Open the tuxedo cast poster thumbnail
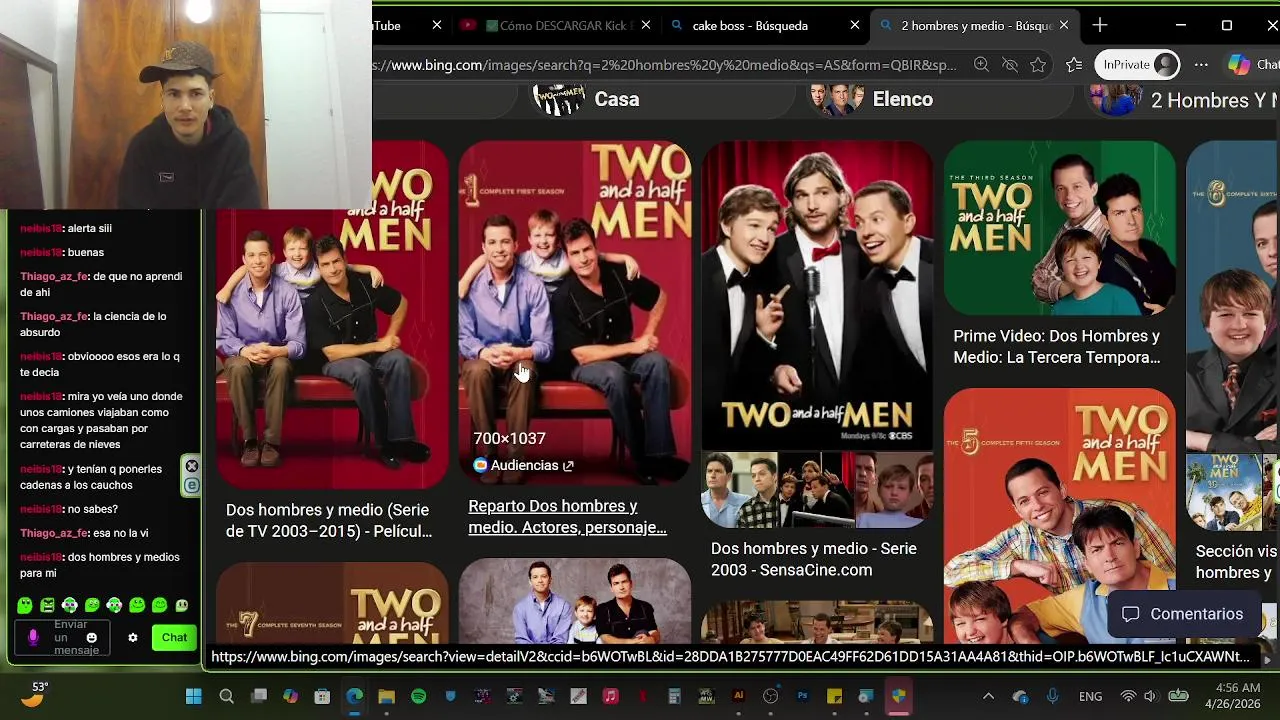This screenshot has width=1280, height=720. (x=817, y=295)
